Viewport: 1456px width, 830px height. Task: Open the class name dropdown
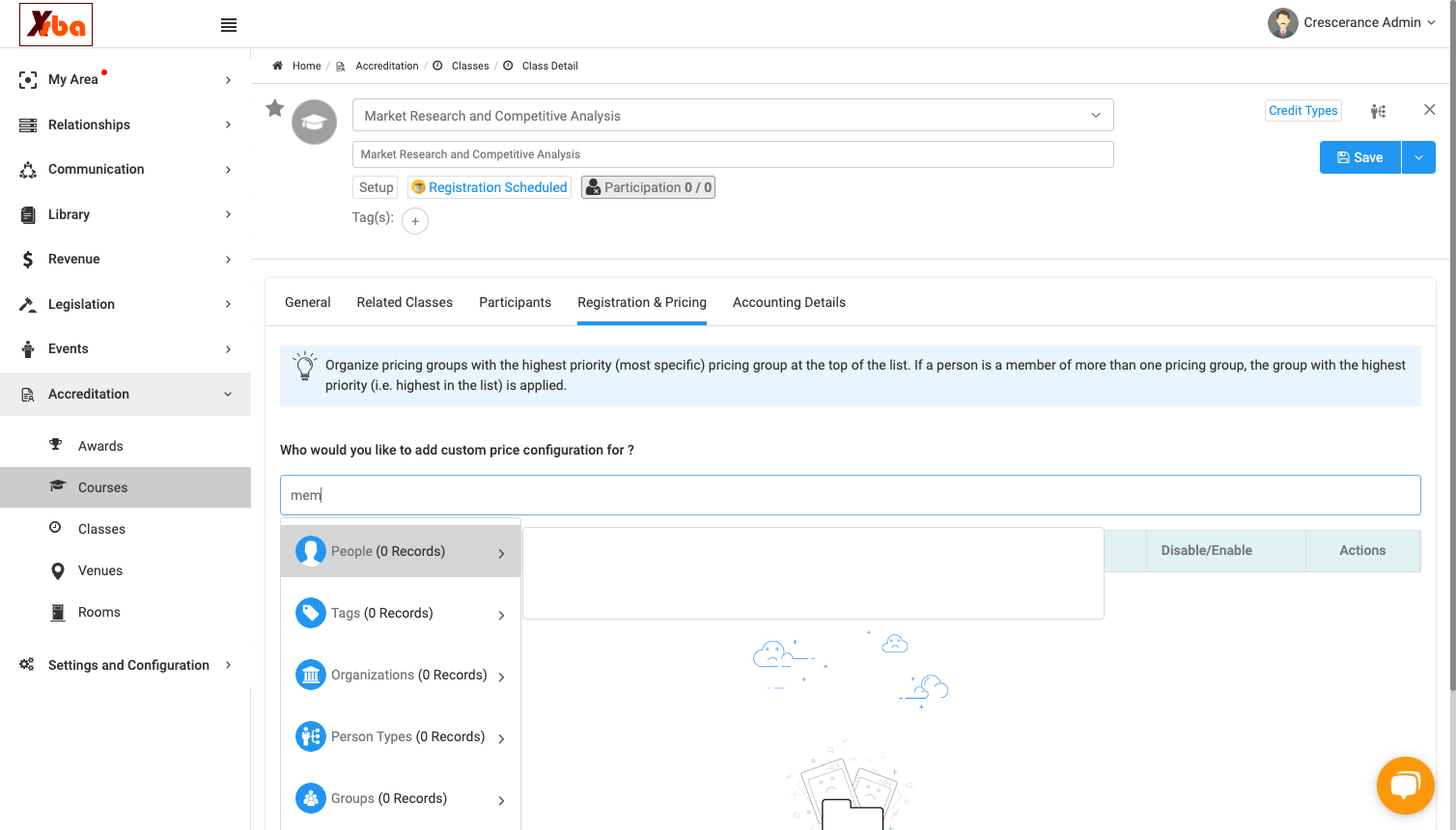(x=733, y=116)
